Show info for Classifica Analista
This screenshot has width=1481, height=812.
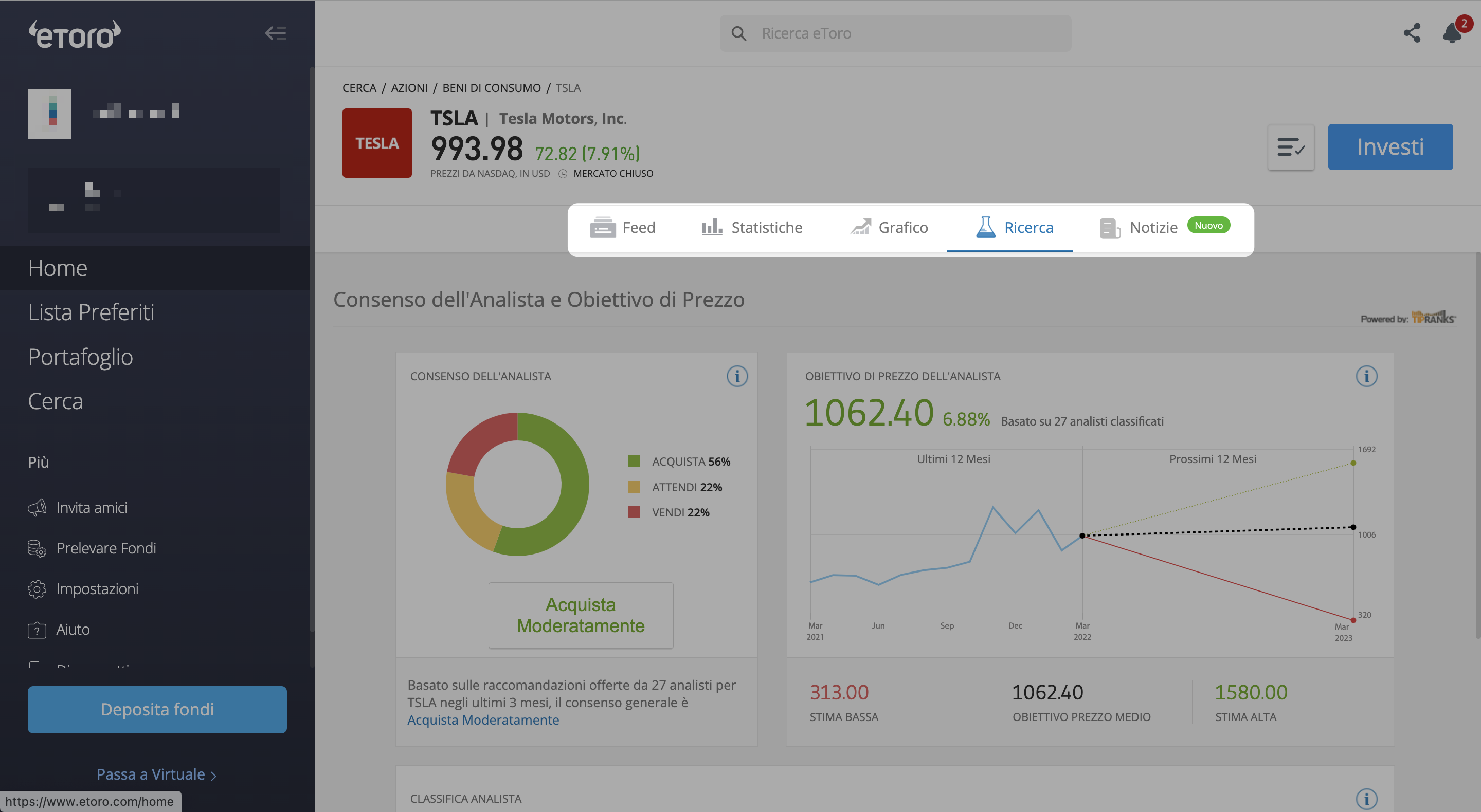click(1367, 799)
